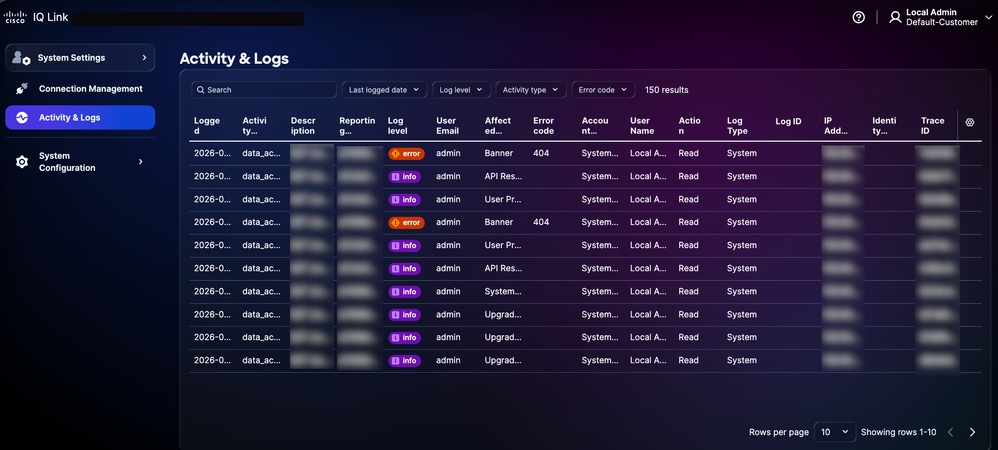998x450 pixels.
Task: Open the Local Admin user profile icon
Action: click(x=895, y=17)
